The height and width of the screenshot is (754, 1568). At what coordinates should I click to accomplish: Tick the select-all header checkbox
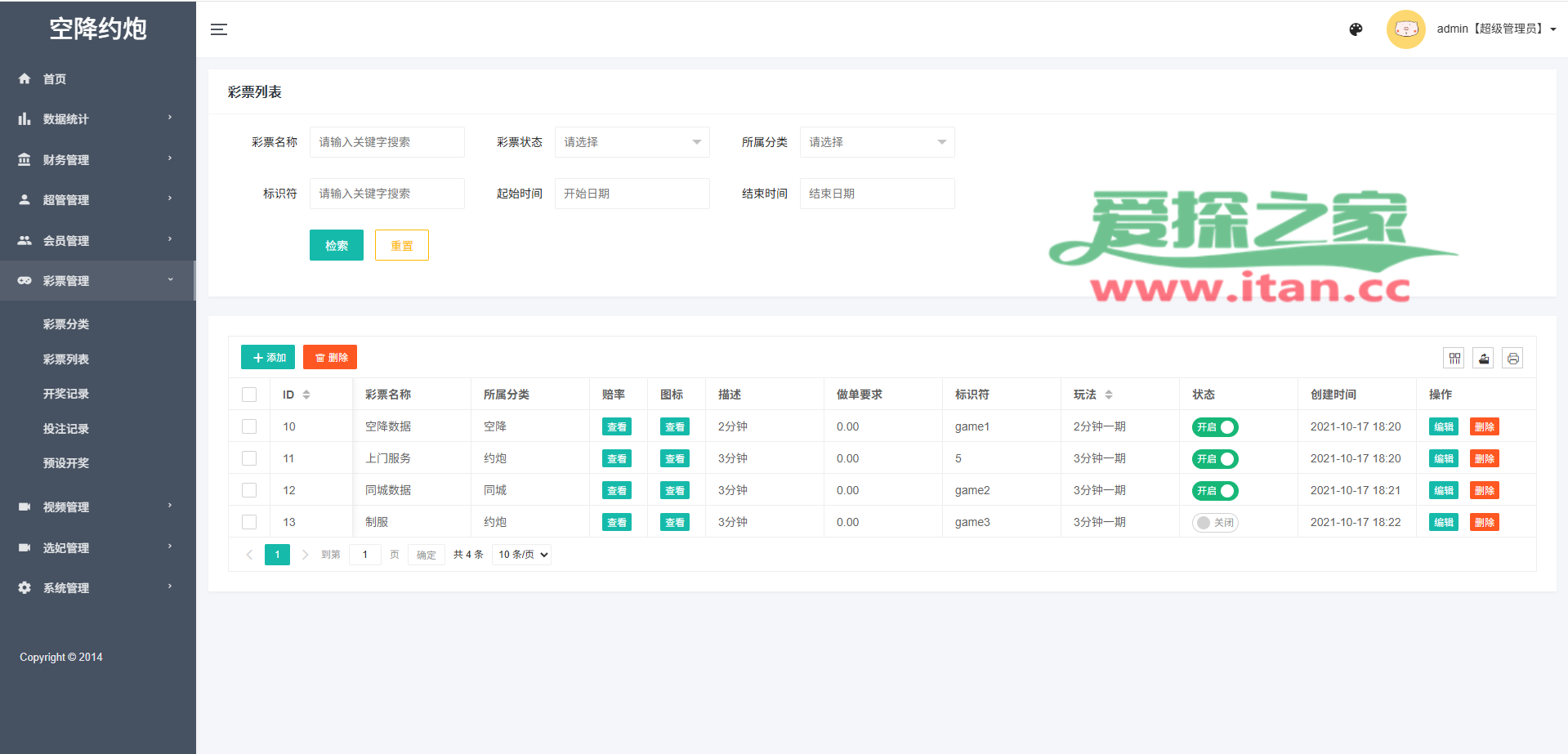click(x=249, y=395)
